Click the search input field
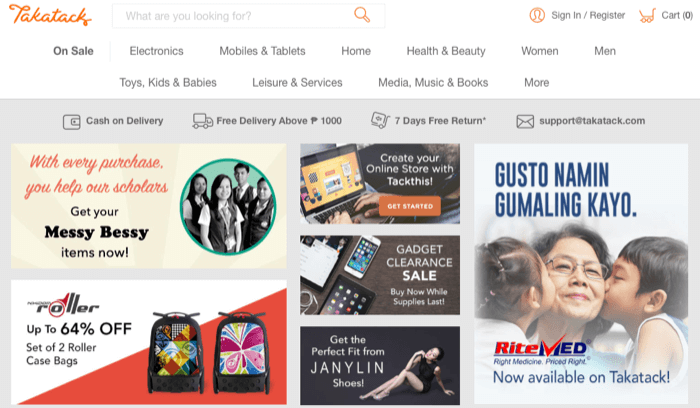The height and width of the screenshot is (408, 700). [248, 16]
